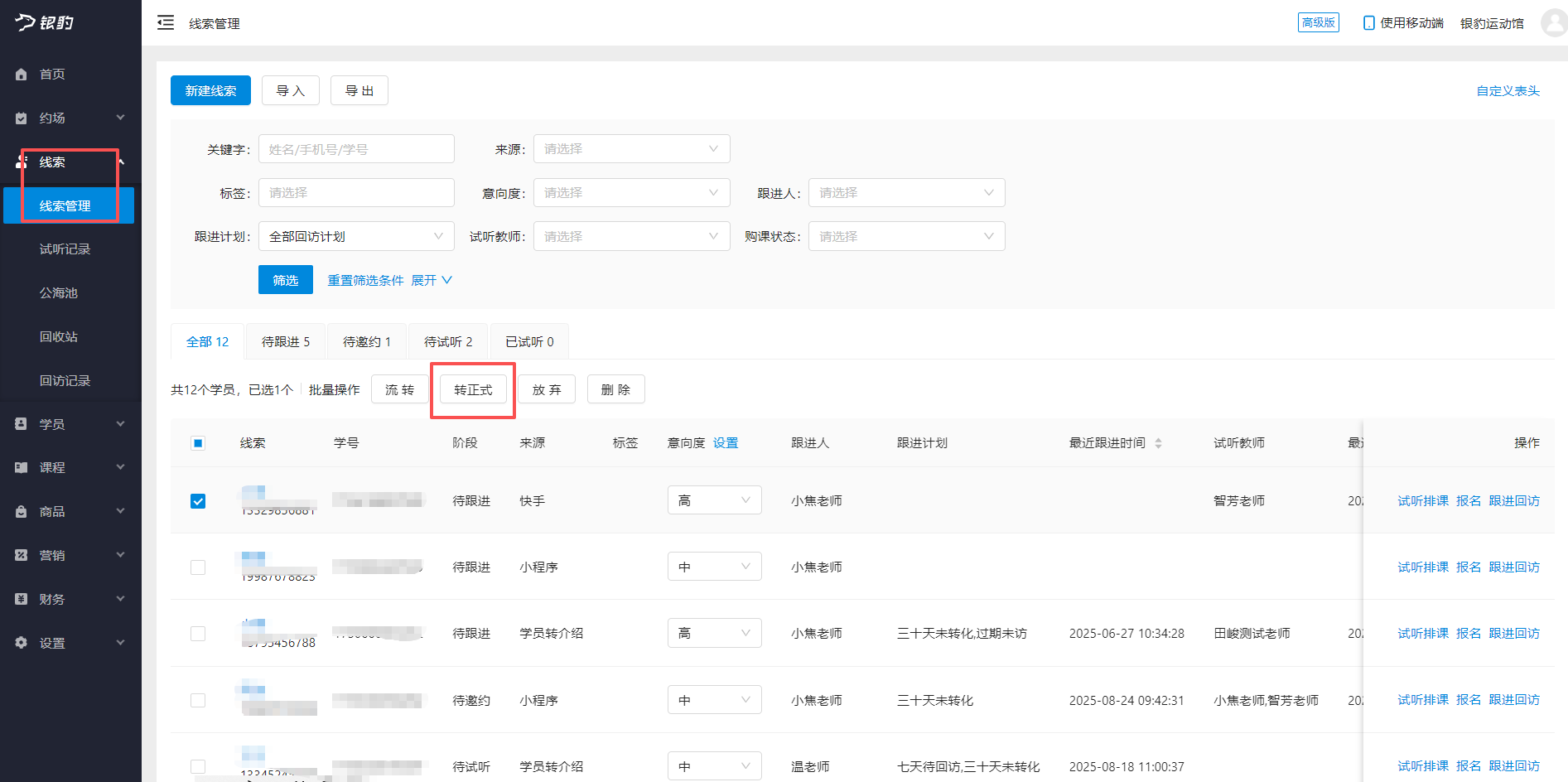Image resolution: width=1568 pixels, height=782 pixels.
Task: Open the user avatar at top right
Action: [1553, 22]
